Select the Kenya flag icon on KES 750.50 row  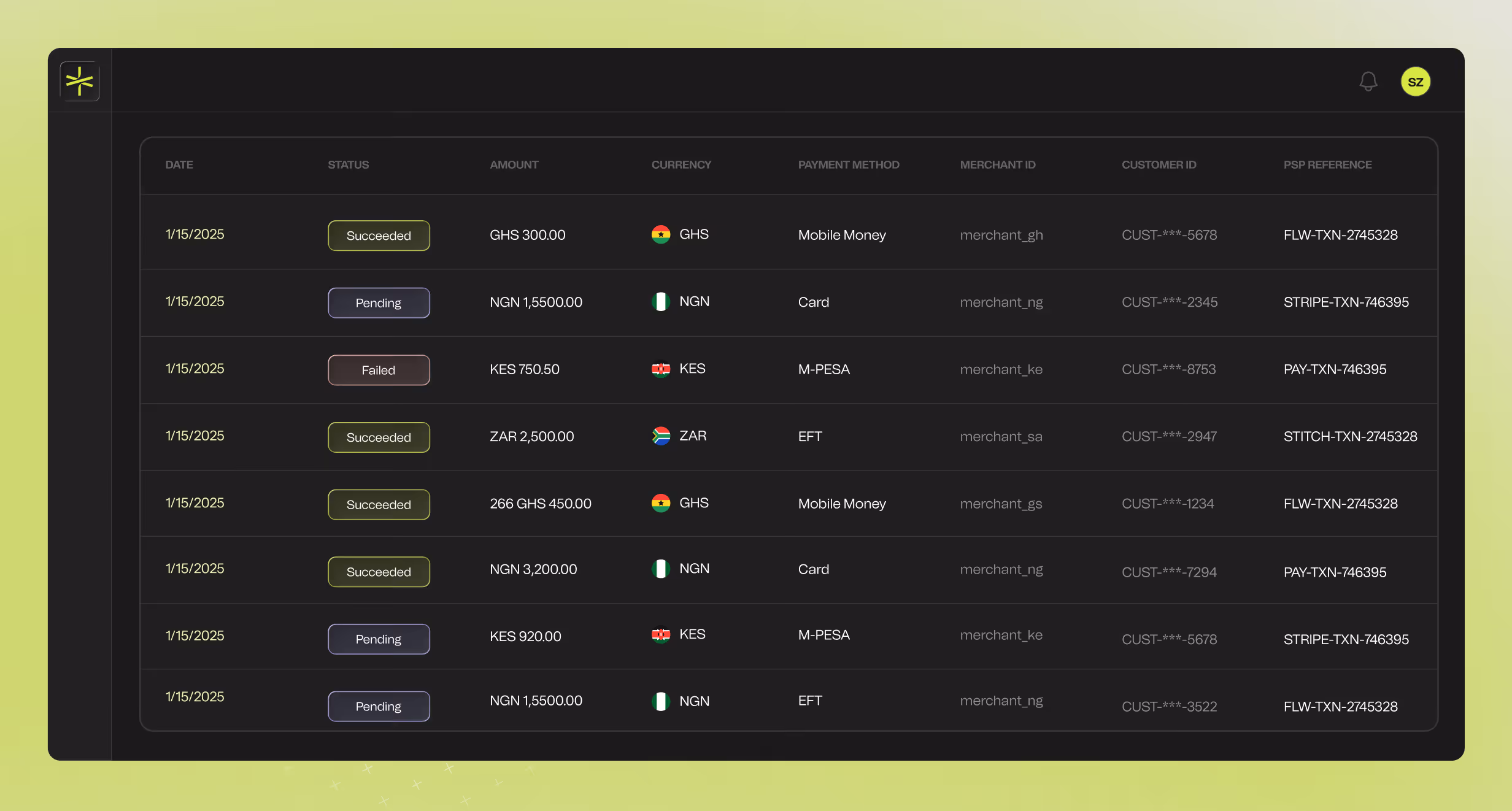(661, 369)
